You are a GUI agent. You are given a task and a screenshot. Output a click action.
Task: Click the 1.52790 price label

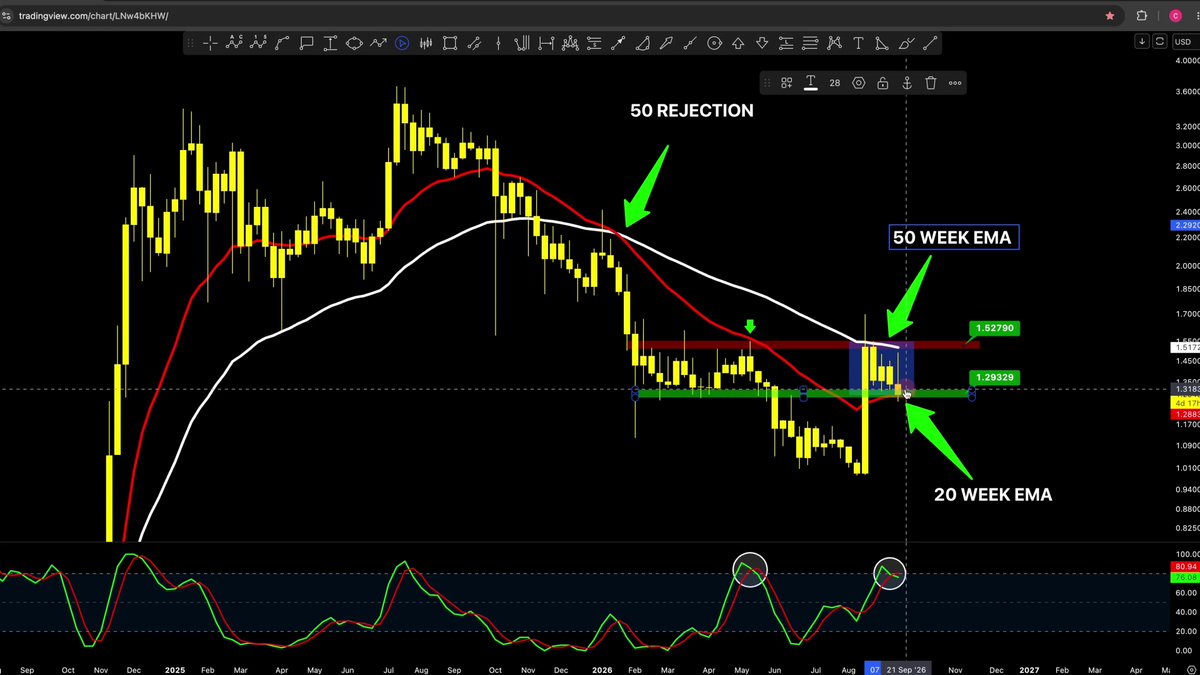click(x=995, y=328)
